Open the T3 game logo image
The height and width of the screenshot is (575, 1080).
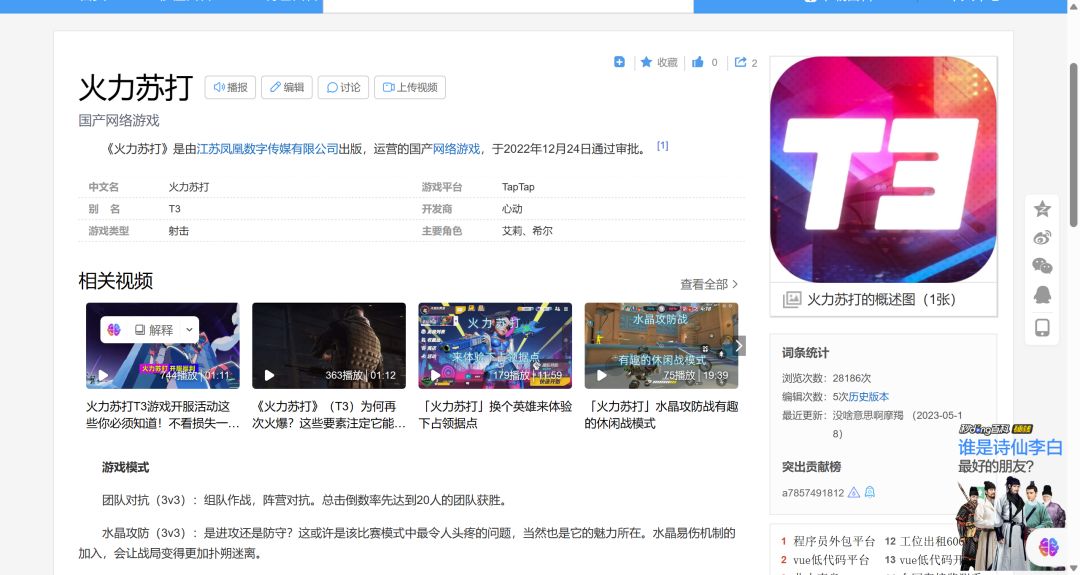(883, 169)
